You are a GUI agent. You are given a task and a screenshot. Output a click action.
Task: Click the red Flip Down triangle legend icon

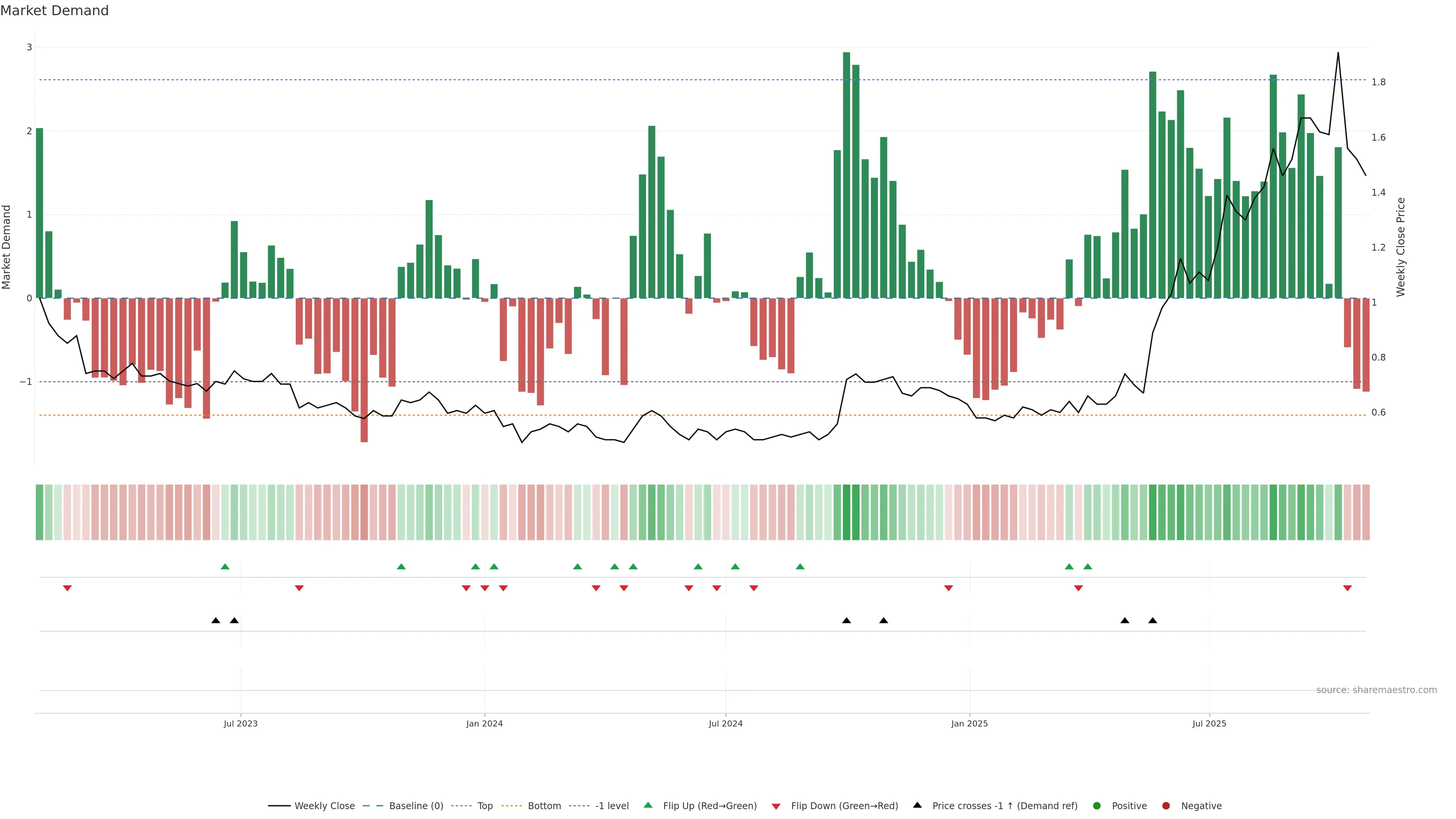tap(776, 806)
